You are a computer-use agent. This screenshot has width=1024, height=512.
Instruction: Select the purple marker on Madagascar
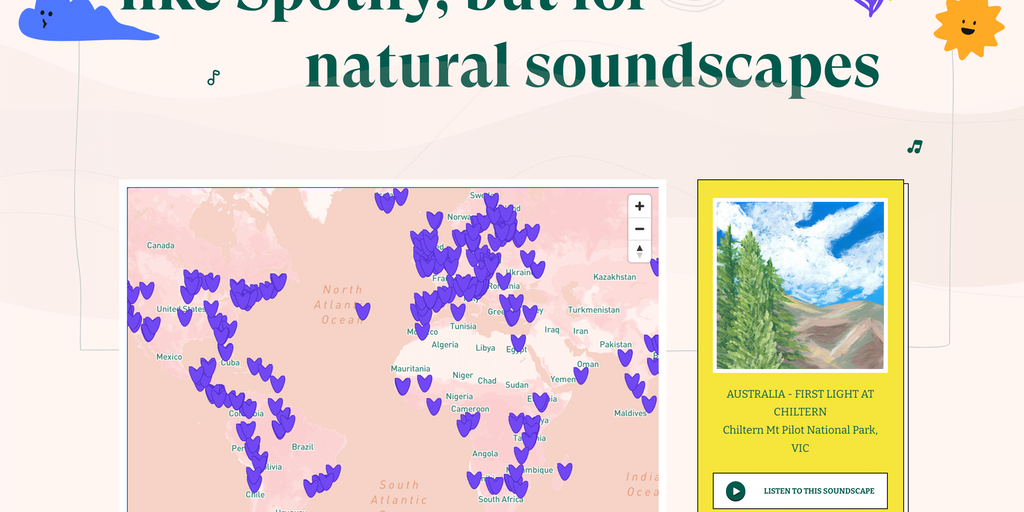(565, 472)
